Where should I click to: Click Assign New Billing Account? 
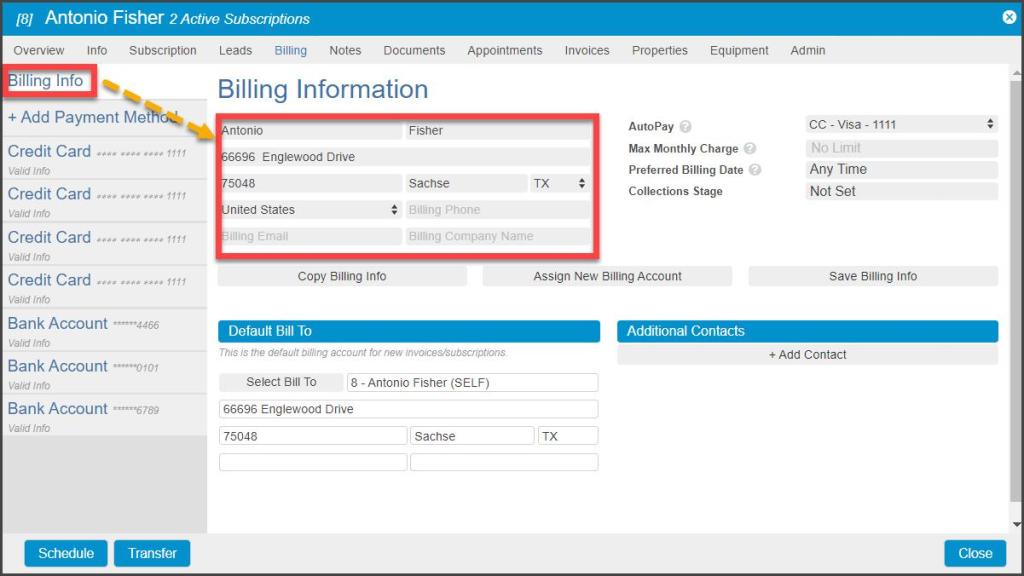pyautogui.click(x=607, y=277)
